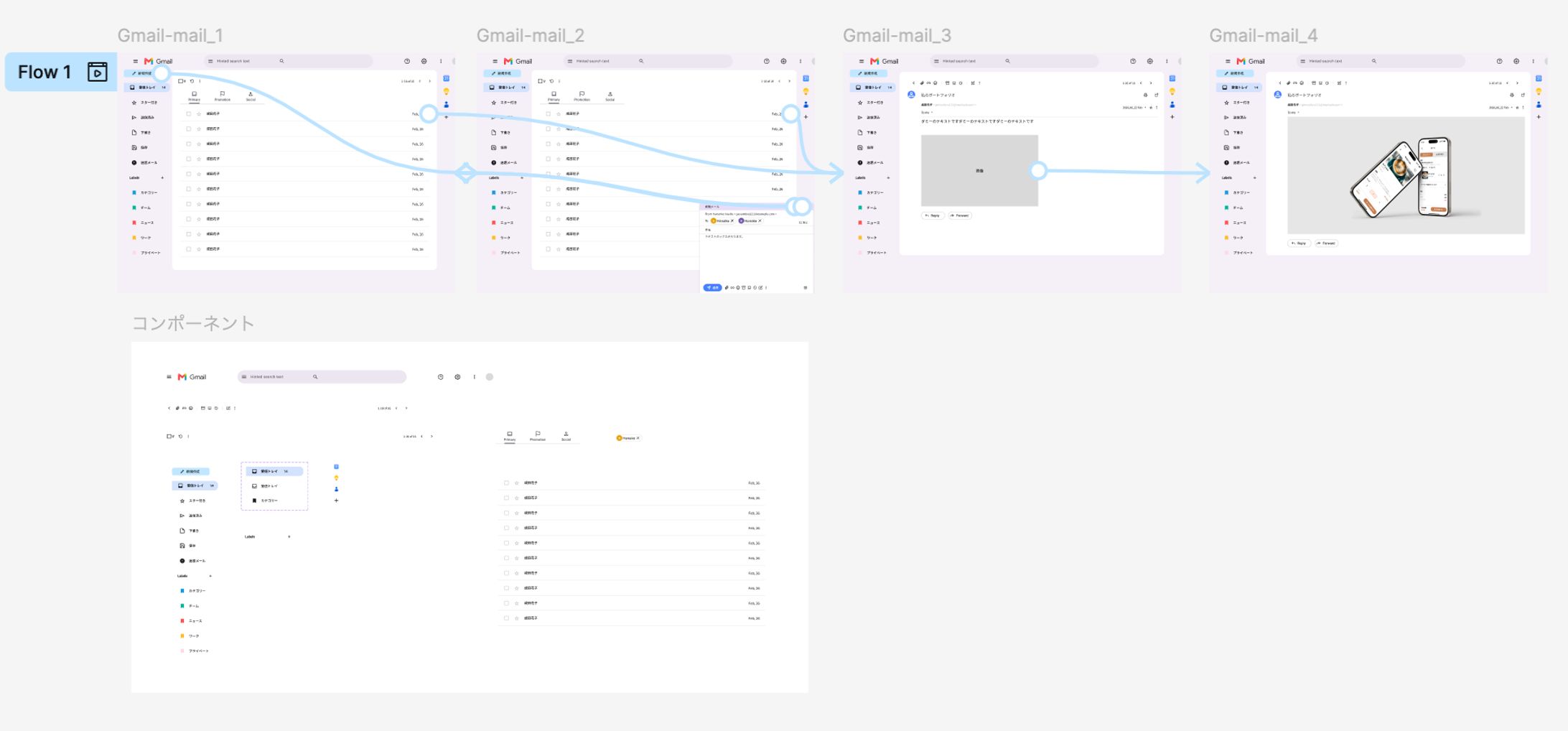Select the Promotion tab in component frame
Image resolution: width=1568 pixels, height=731 pixels.
point(538,436)
